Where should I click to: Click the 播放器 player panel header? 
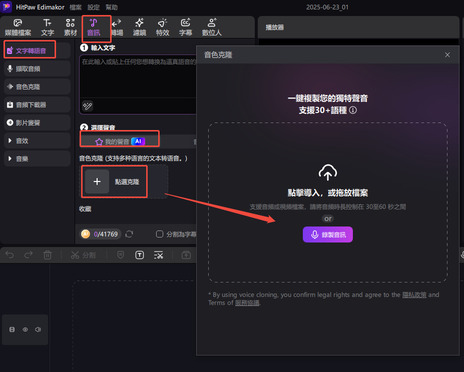coord(275,27)
